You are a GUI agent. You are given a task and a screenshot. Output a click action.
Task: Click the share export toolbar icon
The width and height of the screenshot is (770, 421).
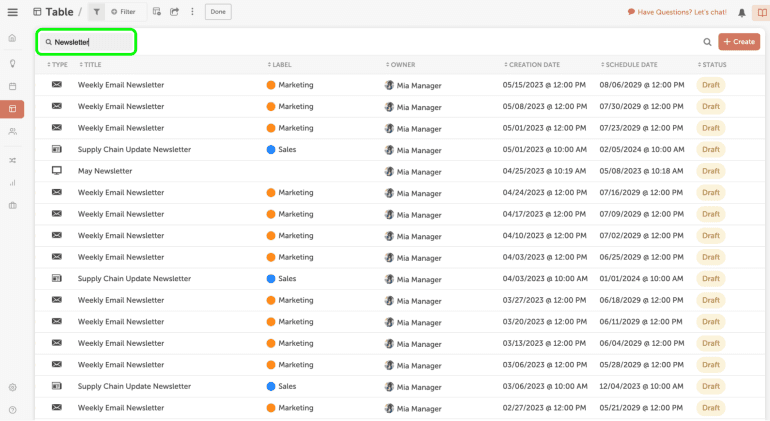(174, 12)
